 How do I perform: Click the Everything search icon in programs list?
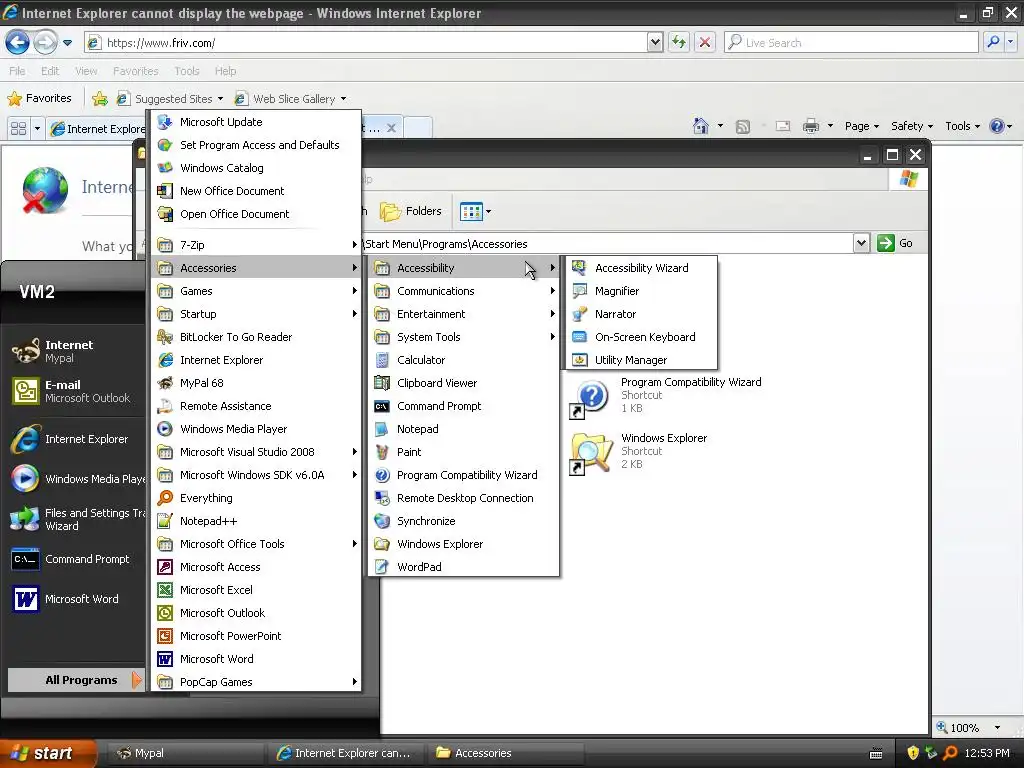[x=165, y=498]
